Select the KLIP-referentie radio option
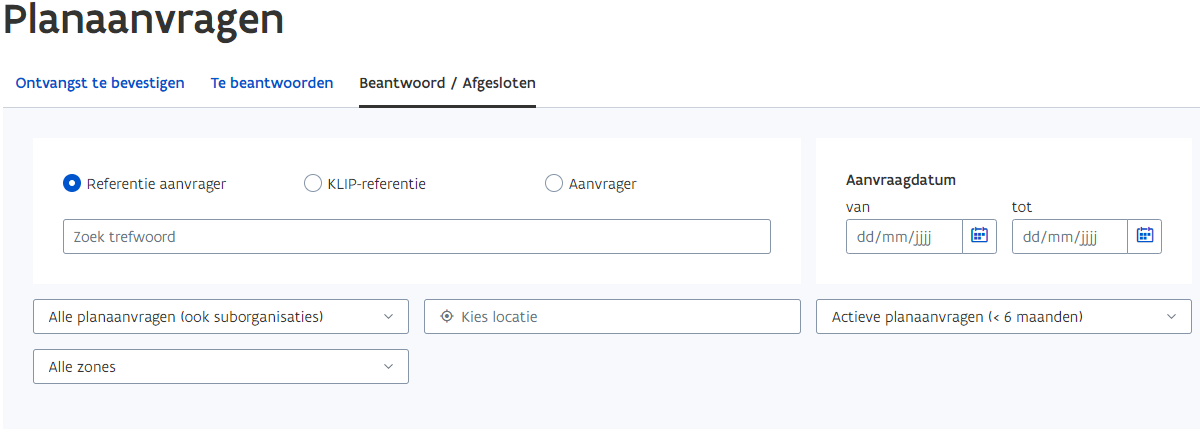Image resolution: width=1200 pixels, height=437 pixels. click(312, 184)
